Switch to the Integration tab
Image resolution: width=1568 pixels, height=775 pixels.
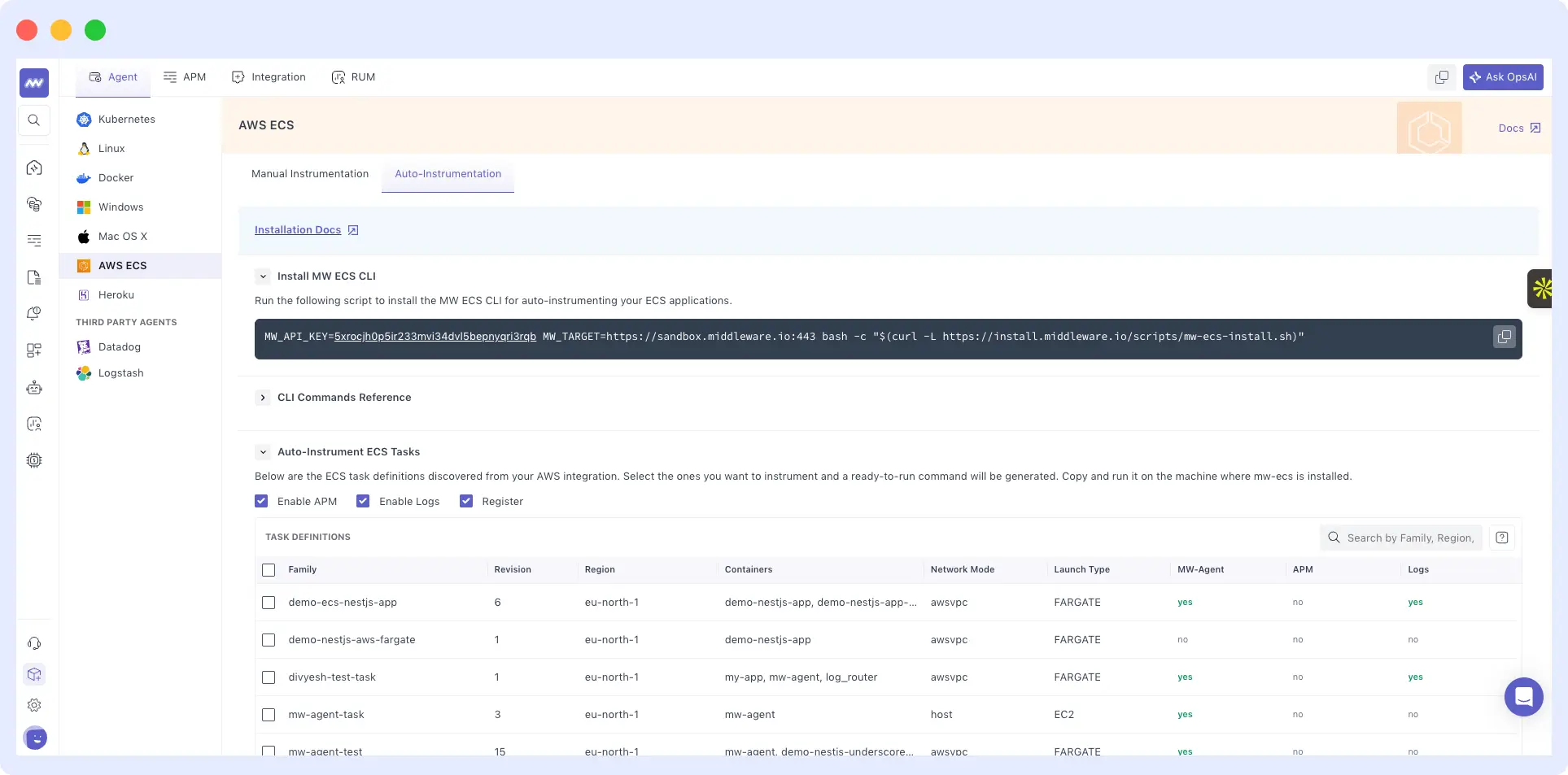tap(269, 77)
